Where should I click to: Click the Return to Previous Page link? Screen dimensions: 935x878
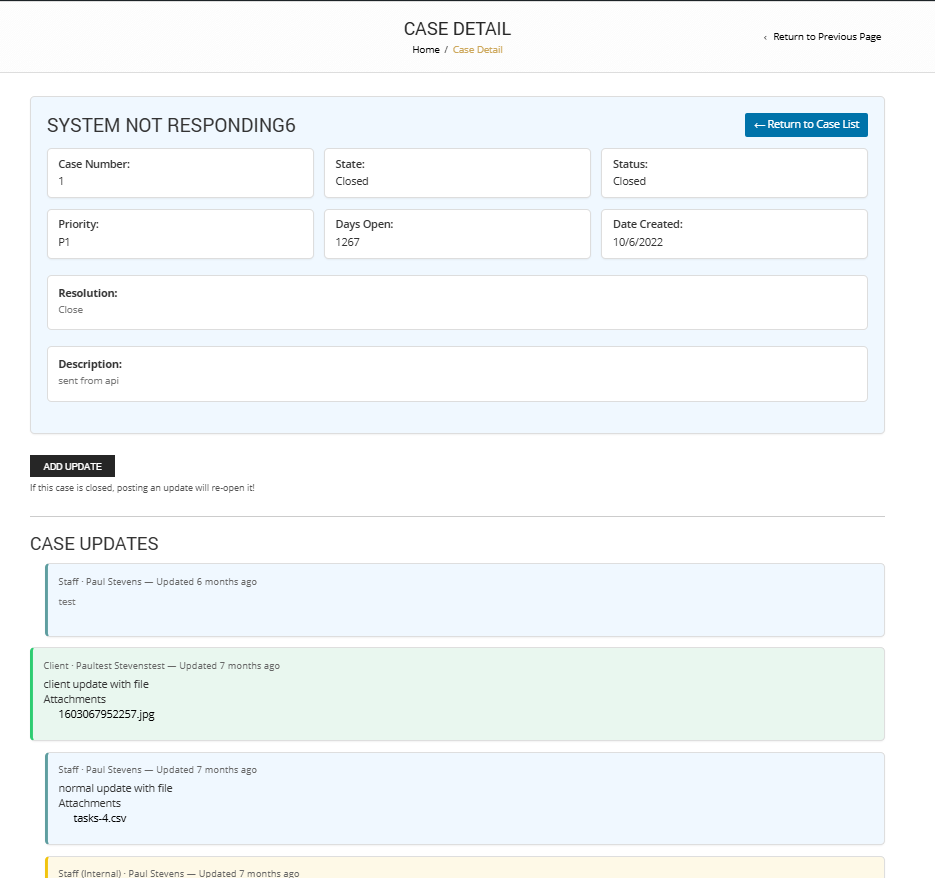point(826,37)
